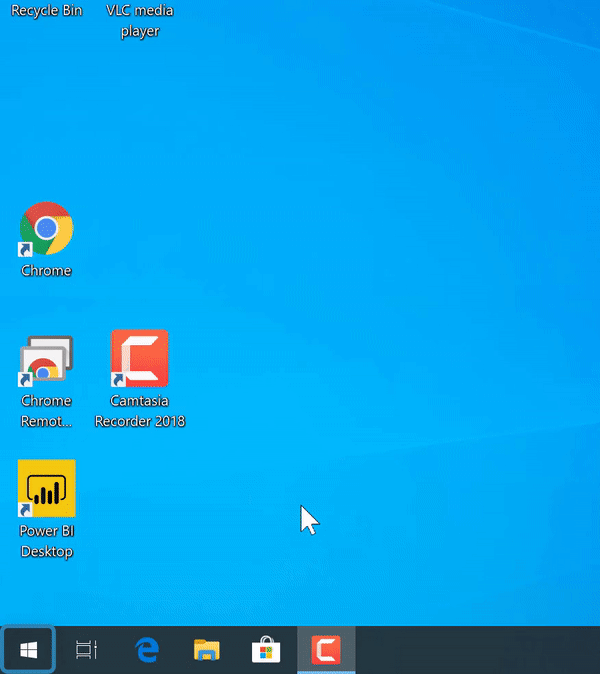Image resolution: width=600 pixels, height=674 pixels.
Task: Select the Power BI Desktop shortcut icon
Action: [x=47, y=488]
